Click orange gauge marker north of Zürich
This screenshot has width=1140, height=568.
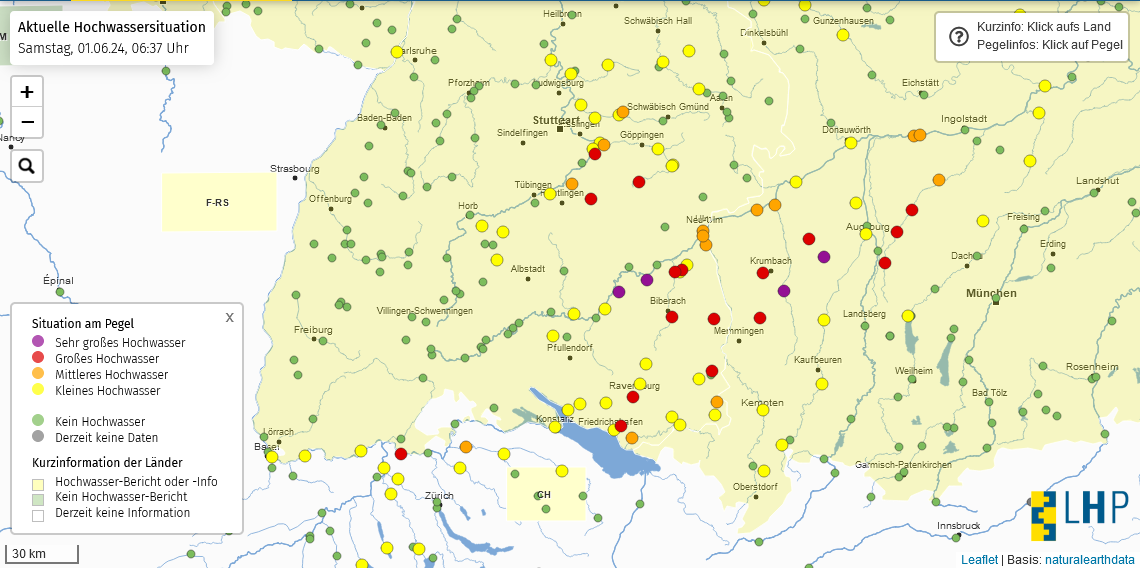(x=466, y=447)
